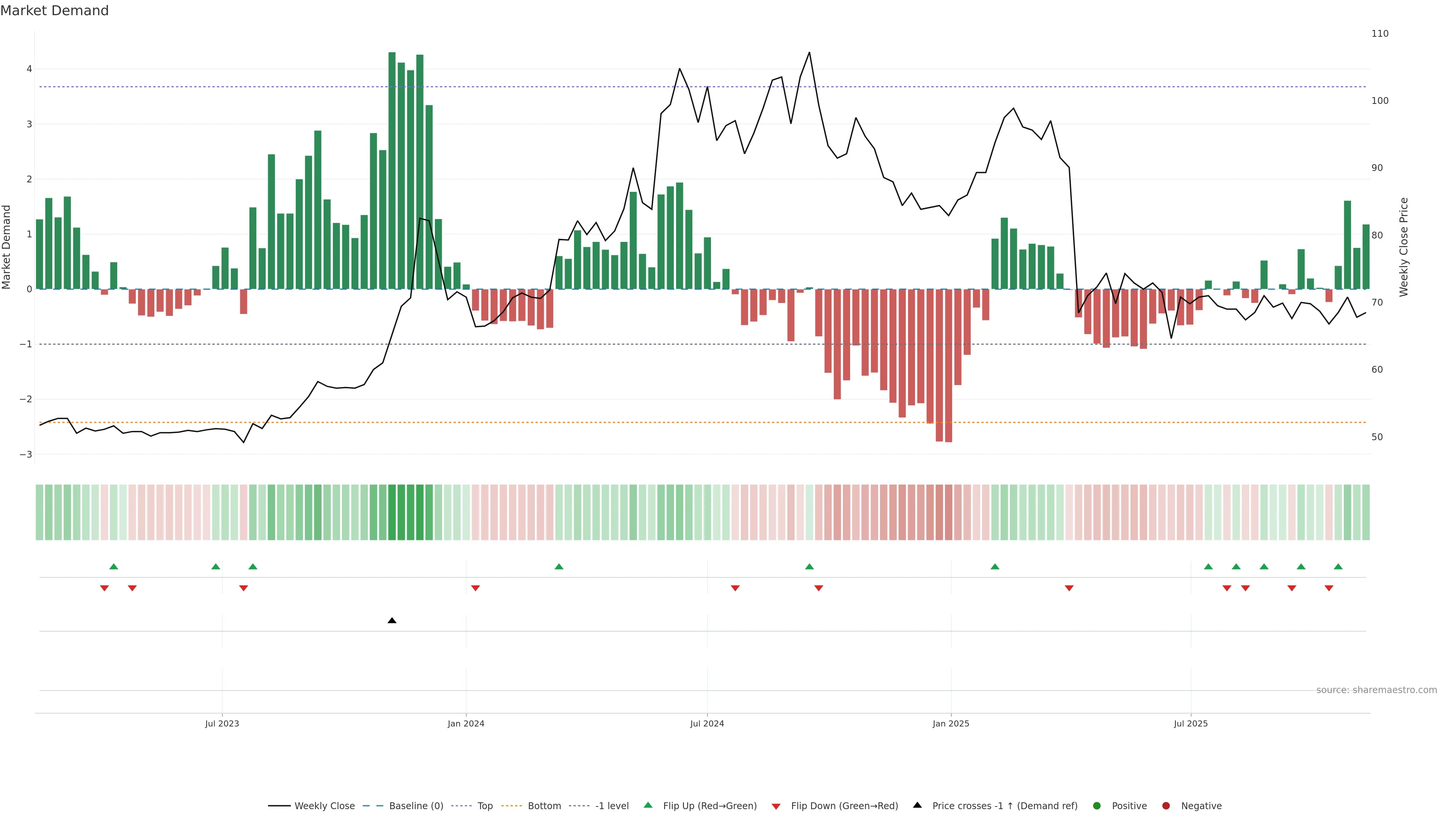Click the black price-cross triangle on the timeline

[x=392, y=621]
